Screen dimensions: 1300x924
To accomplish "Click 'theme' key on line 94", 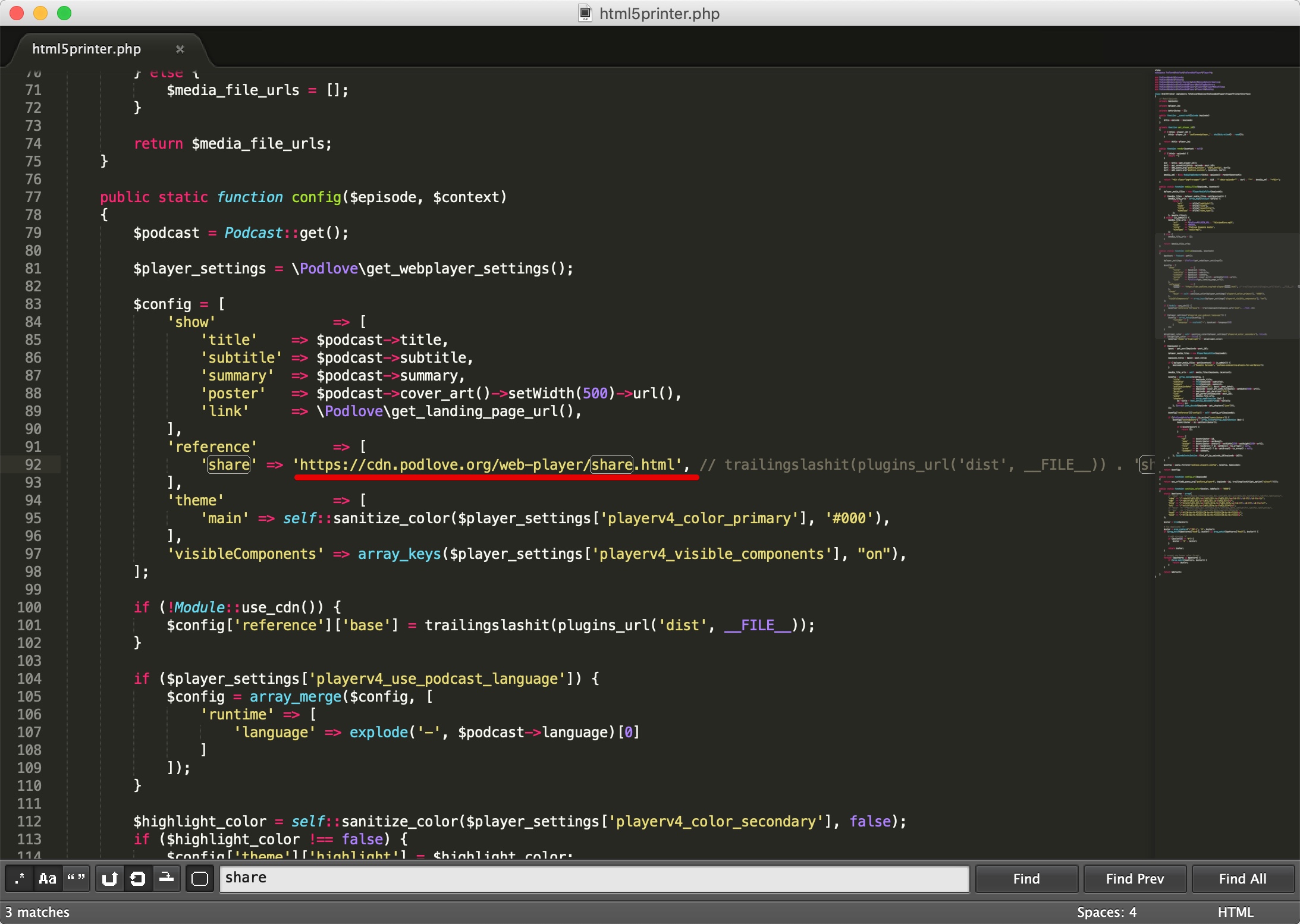I will tap(196, 500).
